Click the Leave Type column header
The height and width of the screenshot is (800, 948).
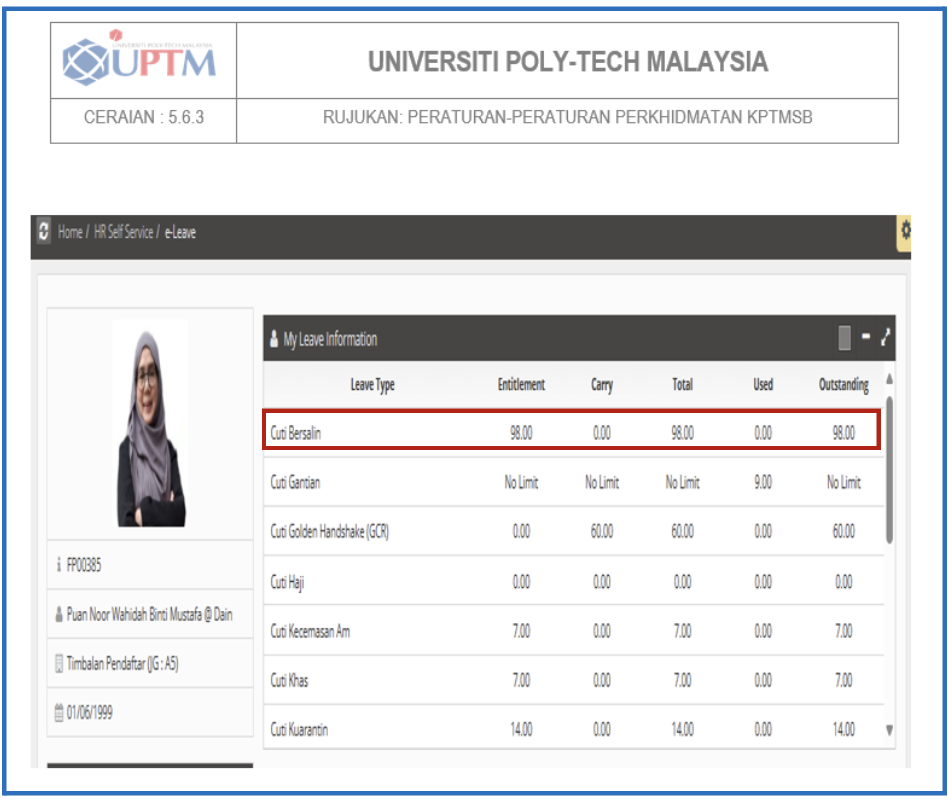pyautogui.click(x=372, y=385)
